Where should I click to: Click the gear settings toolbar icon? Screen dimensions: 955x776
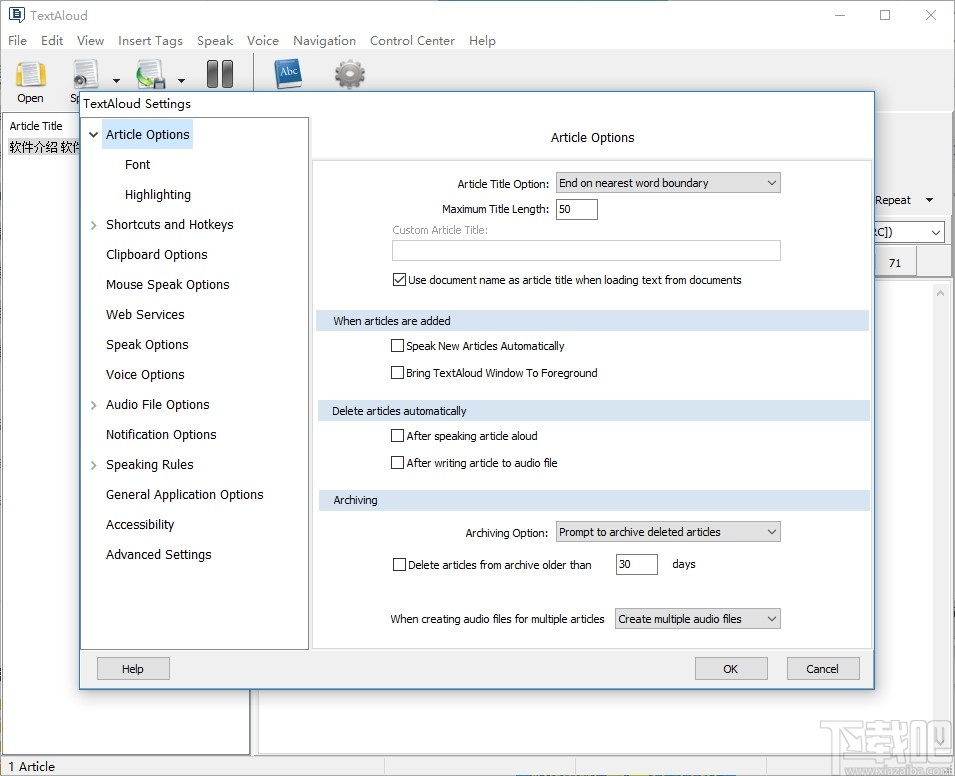(x=350, y=74)
